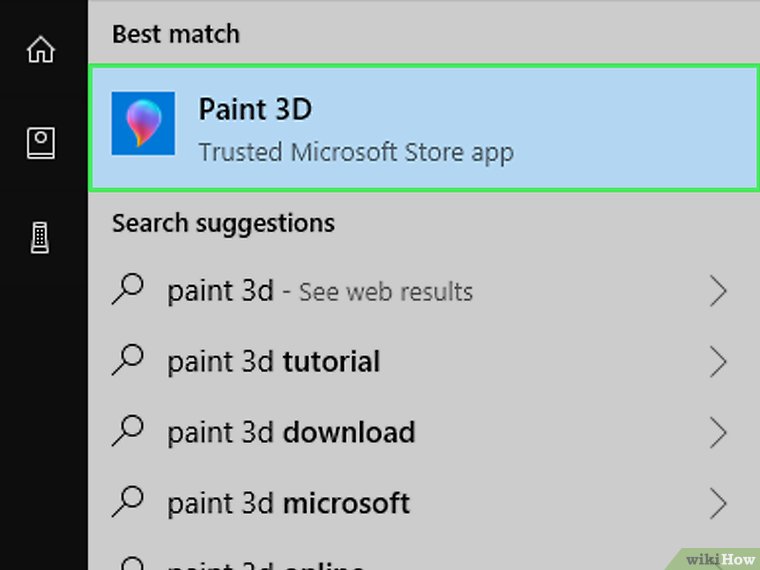Click magnifier icon beside 'See web results'
This screenshot has height=570, width=760.
tap(128, 291)
